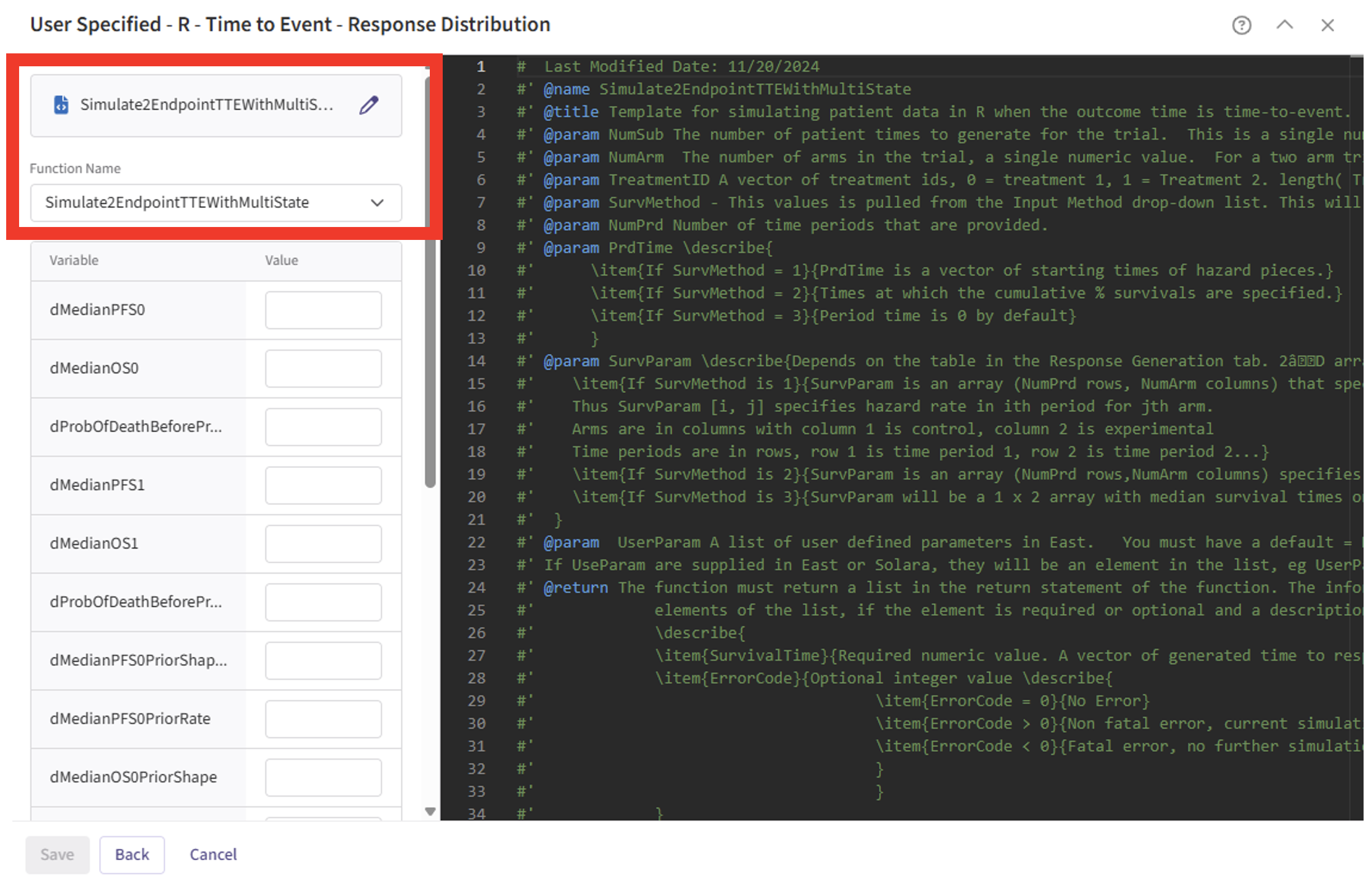
Task: Open the Function Name dropdown
Action: pyautogui.click(x=216, y=203)
